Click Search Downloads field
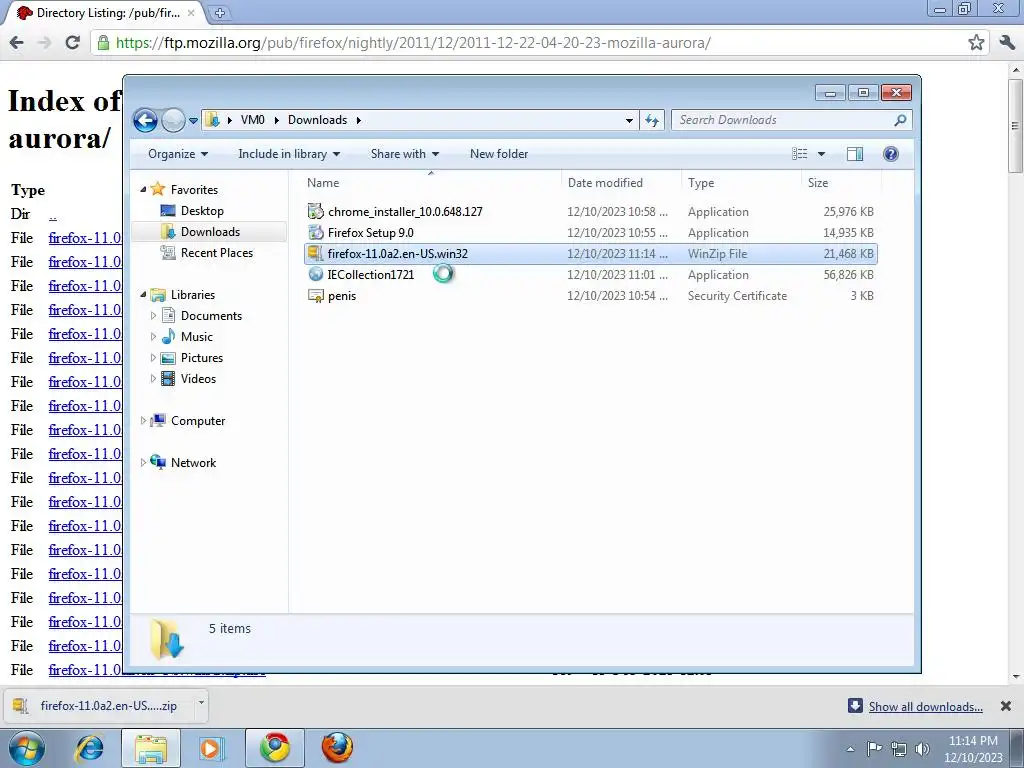The height and width of the screenshot is (768, 1024). pyautogui.click(x=792, y=120)
